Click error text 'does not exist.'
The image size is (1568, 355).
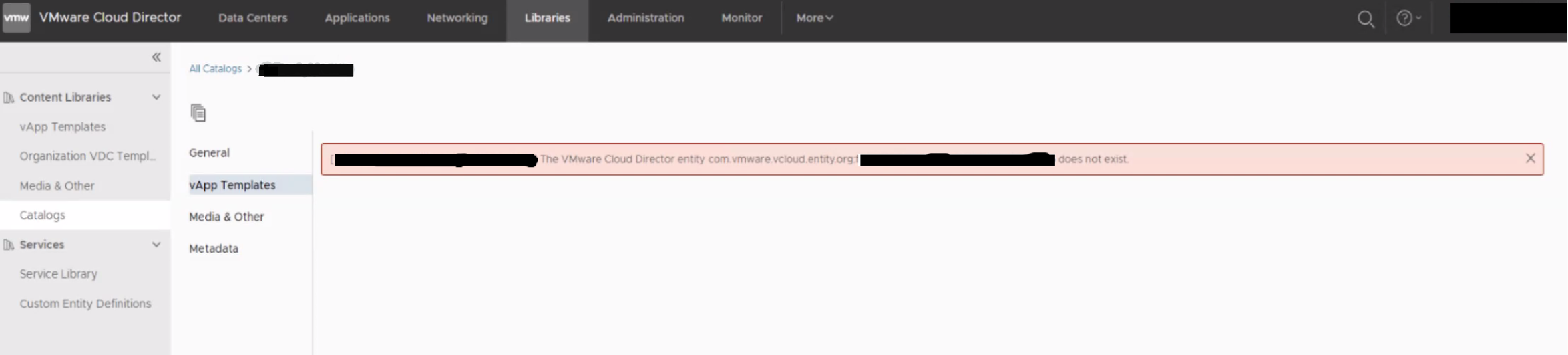pos(1093,159)
